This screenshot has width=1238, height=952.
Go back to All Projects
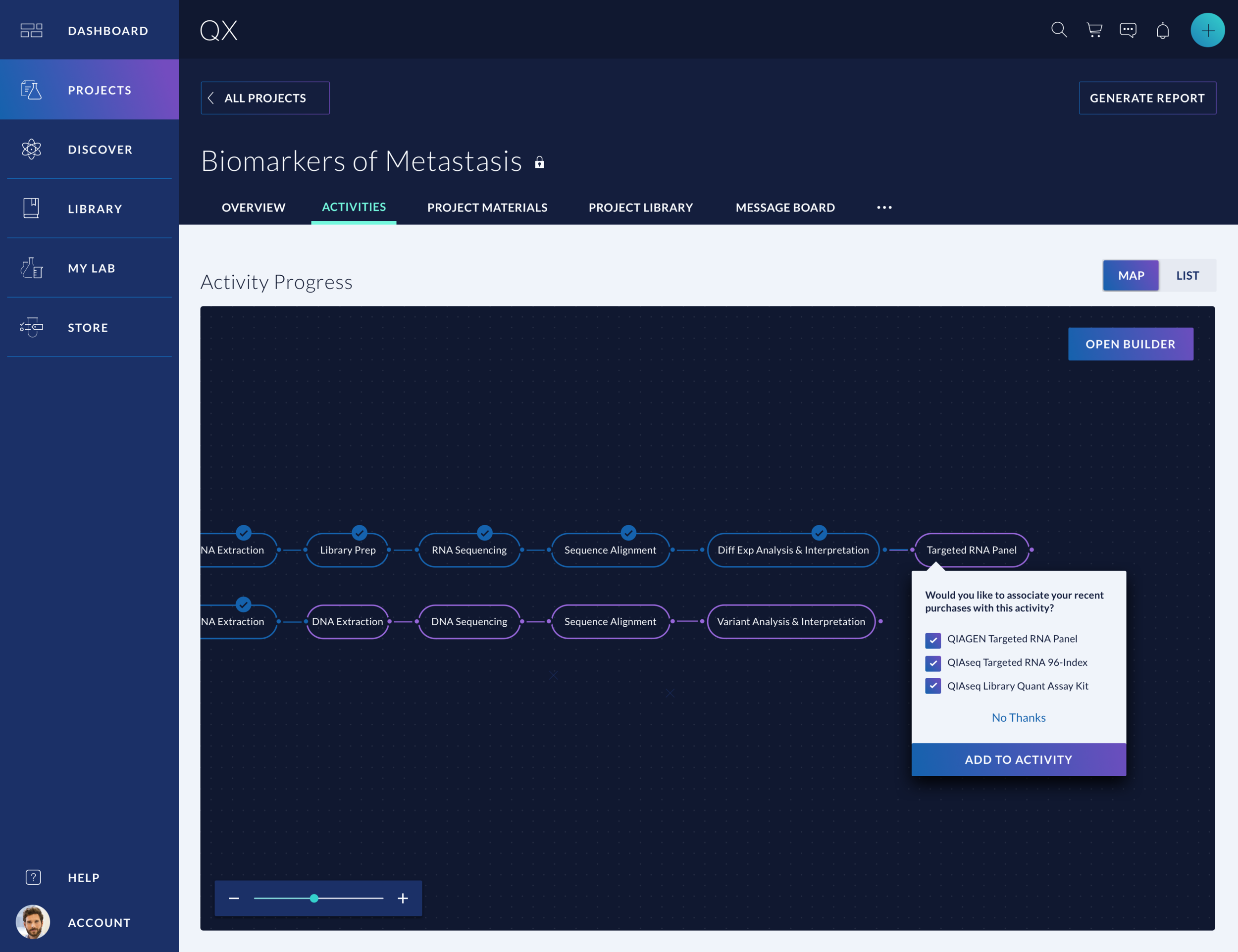(265, 98)
